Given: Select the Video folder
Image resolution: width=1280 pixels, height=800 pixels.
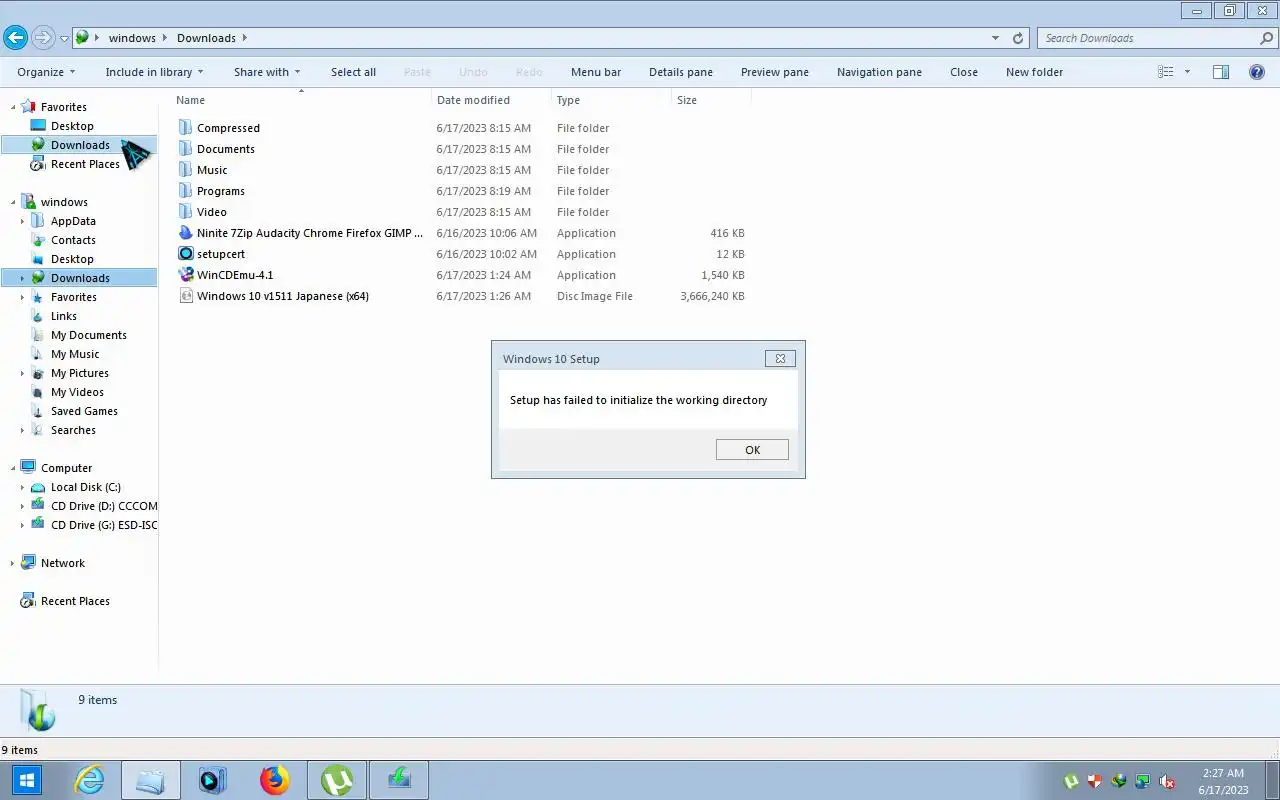Looking at the screenshot, I should [x=212, y=212].
